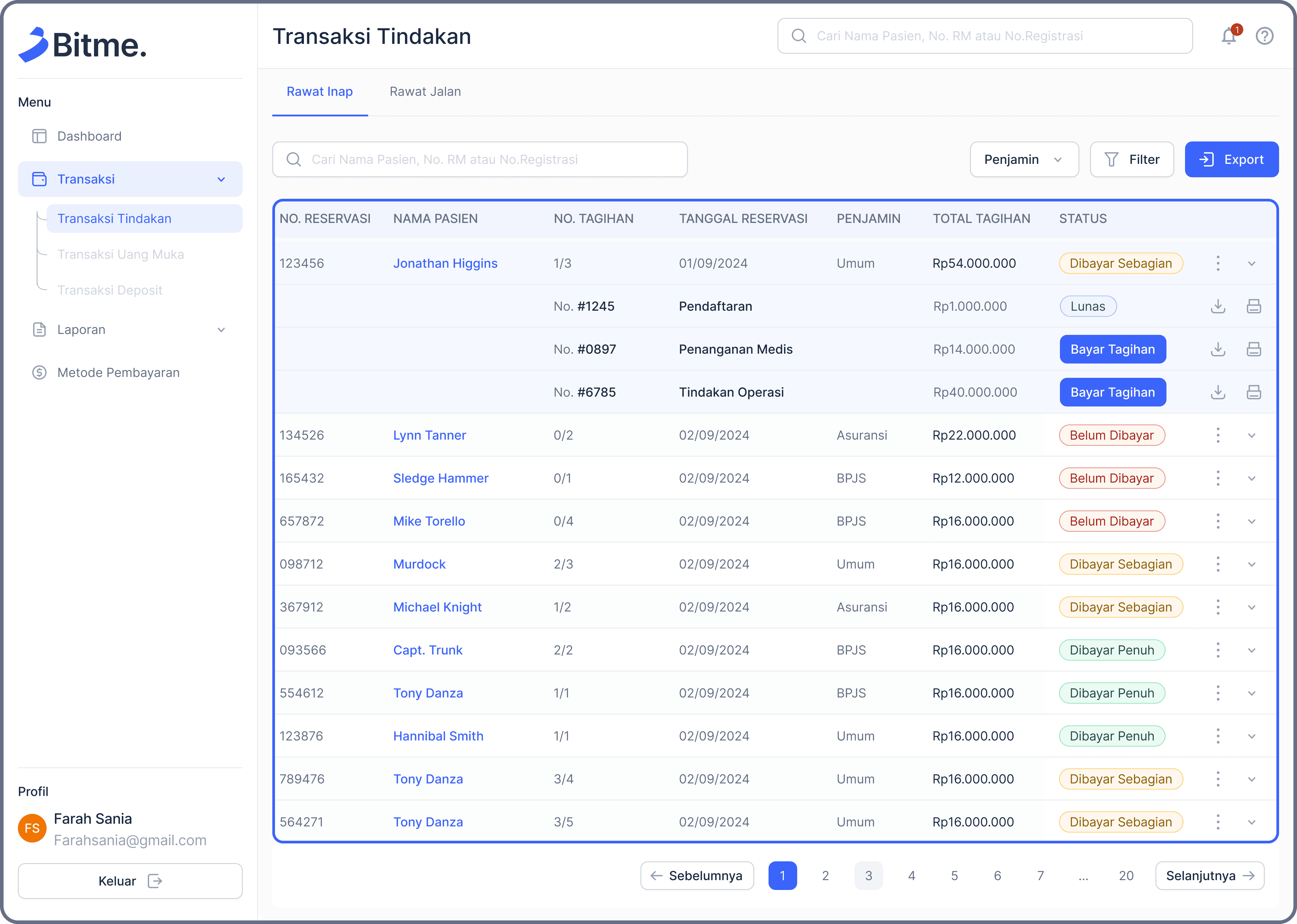
Task: Download invoice #1245 Pendaftaran
Action: [1217, 306]
